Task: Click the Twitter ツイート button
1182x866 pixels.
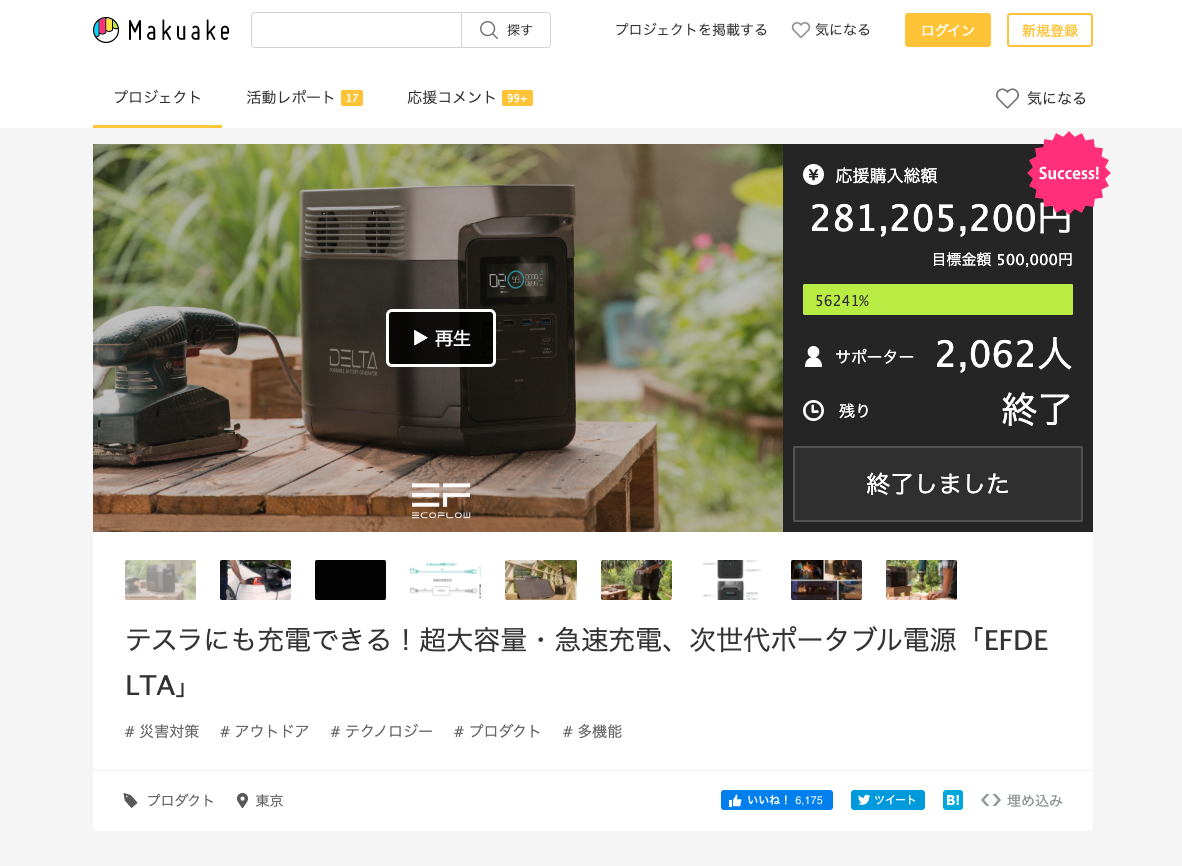Action: coord(887,800)
